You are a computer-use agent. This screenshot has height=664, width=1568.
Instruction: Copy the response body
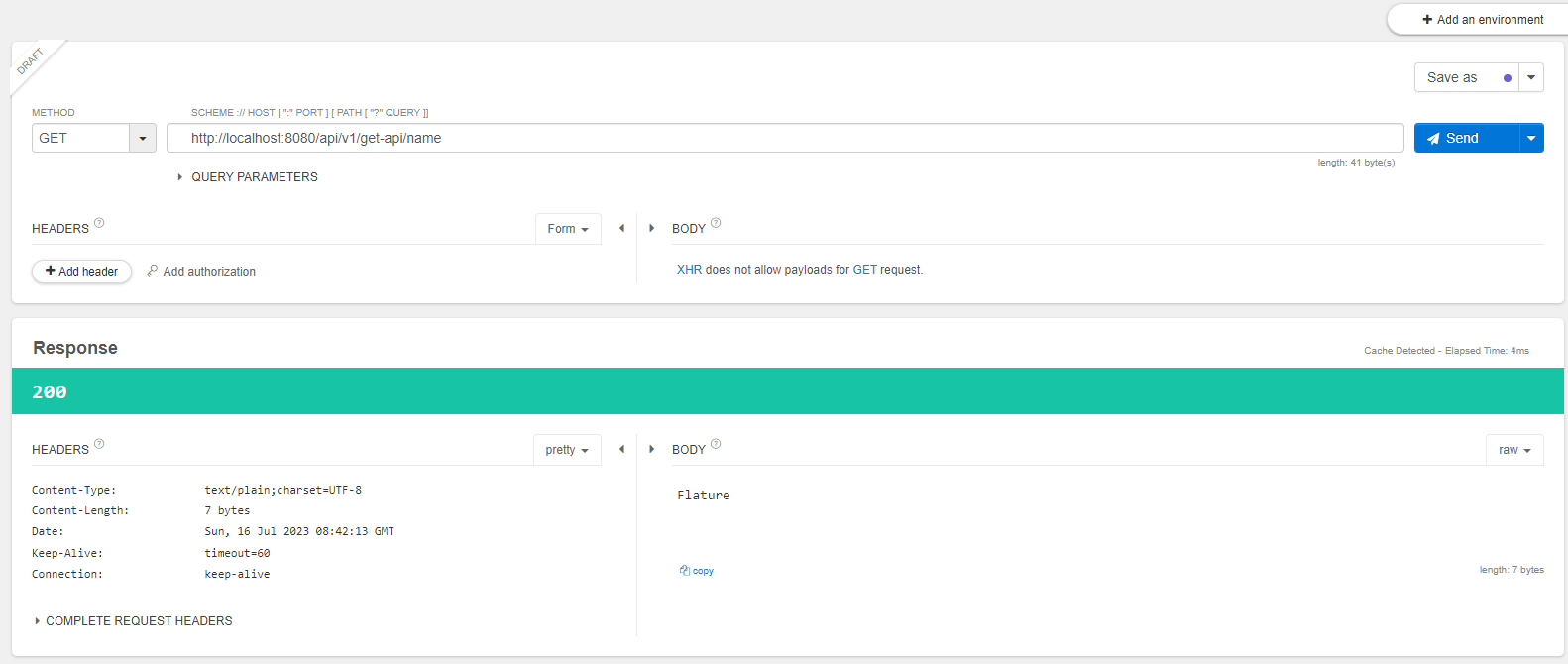coord(697,571)
